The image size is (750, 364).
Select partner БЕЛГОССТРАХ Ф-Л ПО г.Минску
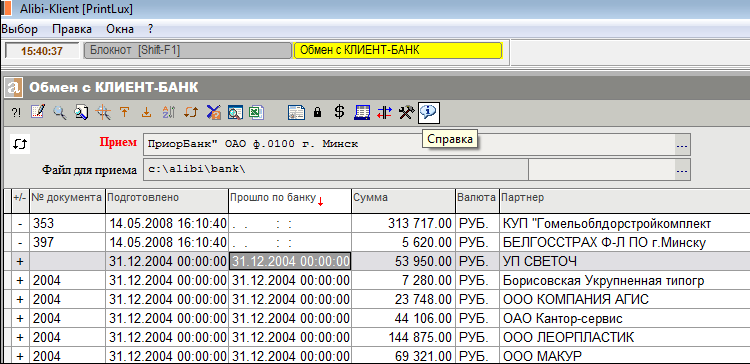pos(605,243)
